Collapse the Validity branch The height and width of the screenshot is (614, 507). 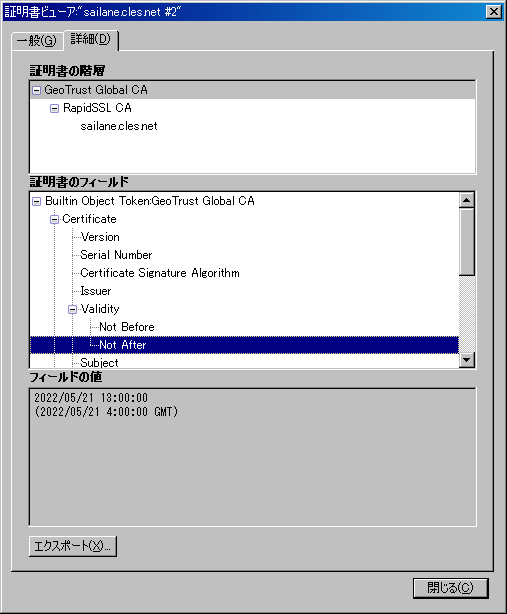click(72, 309)
